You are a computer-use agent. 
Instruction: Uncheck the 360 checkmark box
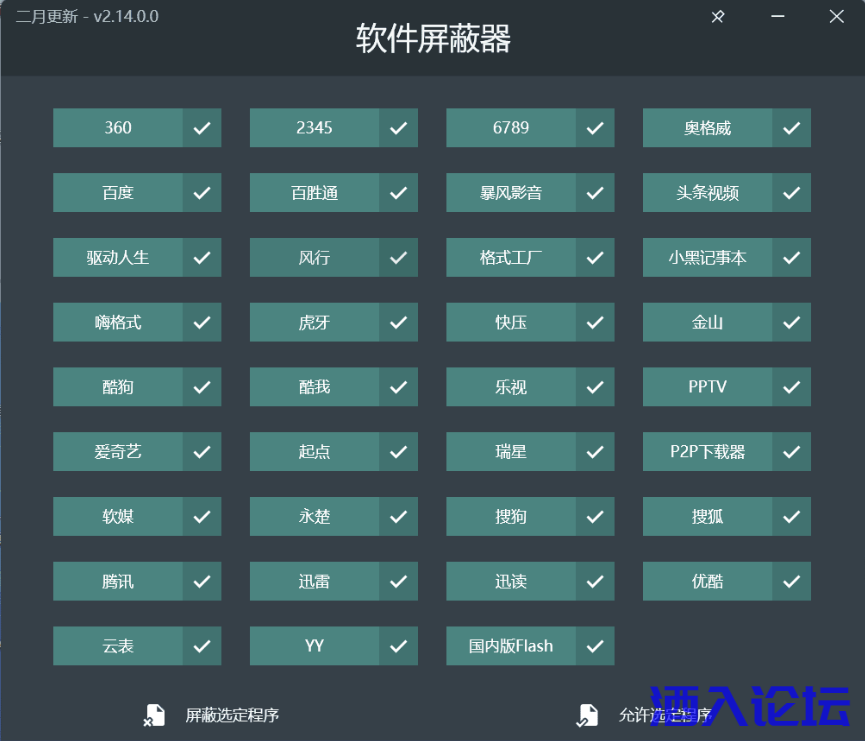tap(202, 128)
